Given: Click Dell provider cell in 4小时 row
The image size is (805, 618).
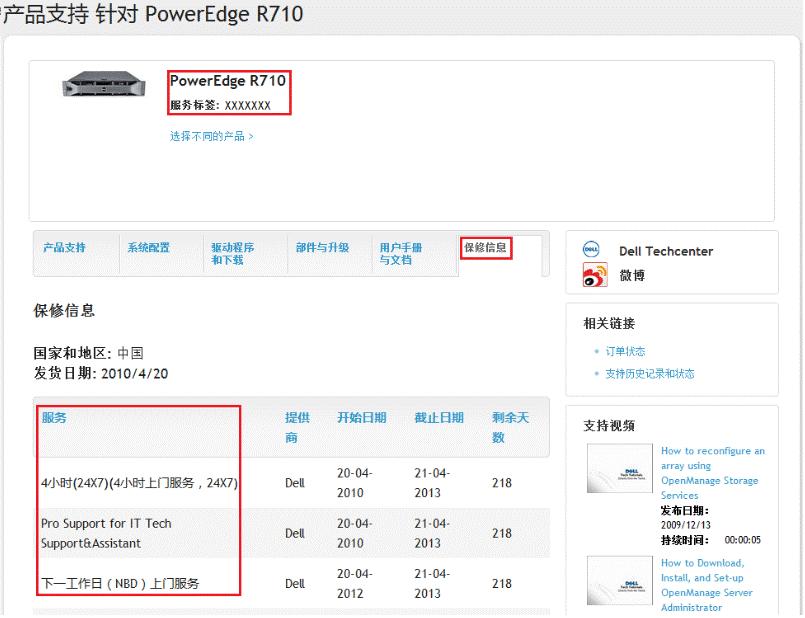Looking at the screenshot, I should [x=295, y=483].
